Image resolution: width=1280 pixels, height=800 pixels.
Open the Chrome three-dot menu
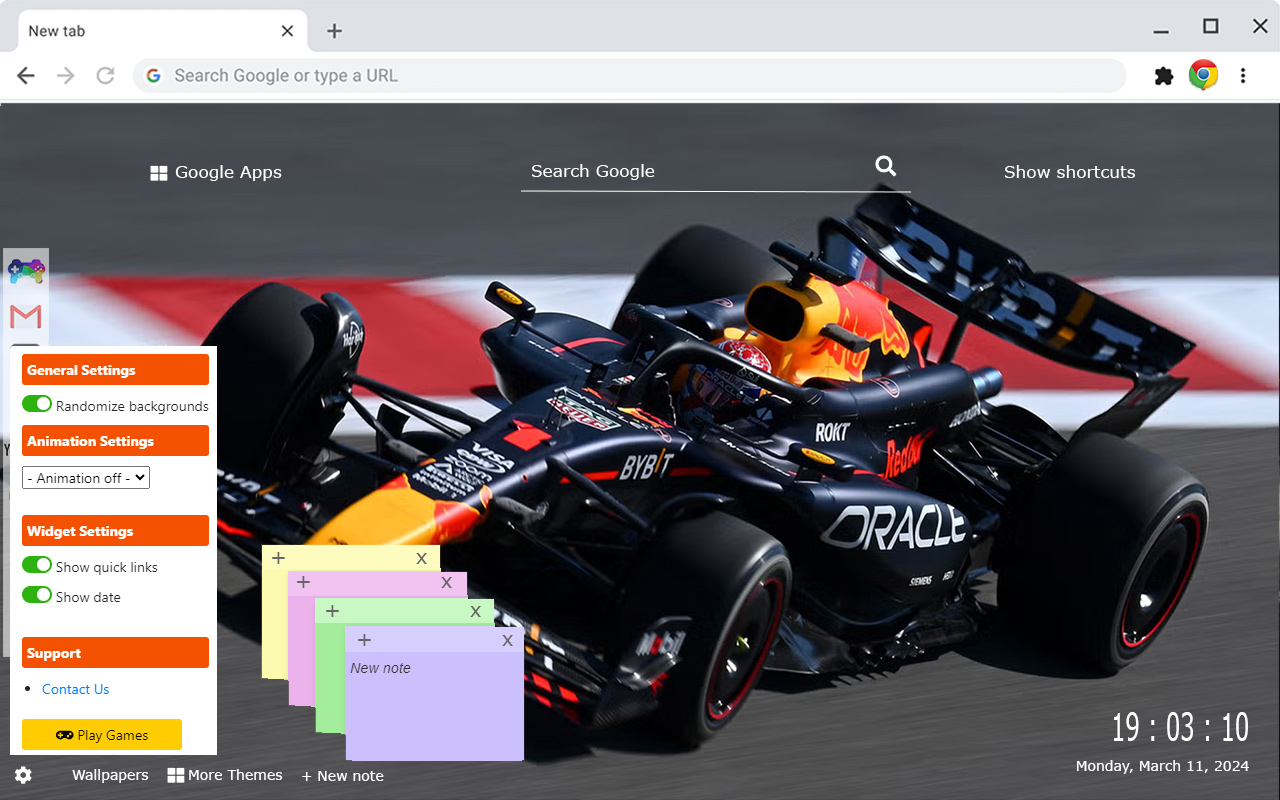(1243, 75)
